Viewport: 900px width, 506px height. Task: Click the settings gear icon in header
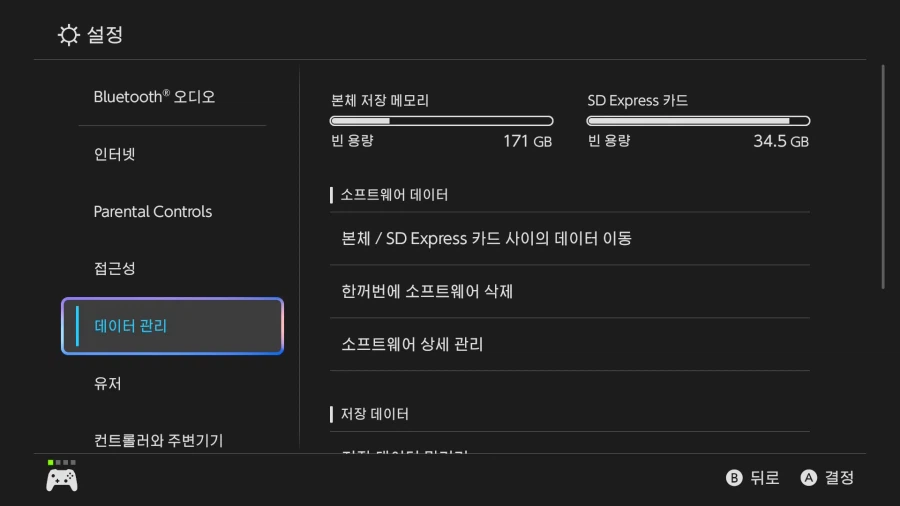(x=68, y=36)
